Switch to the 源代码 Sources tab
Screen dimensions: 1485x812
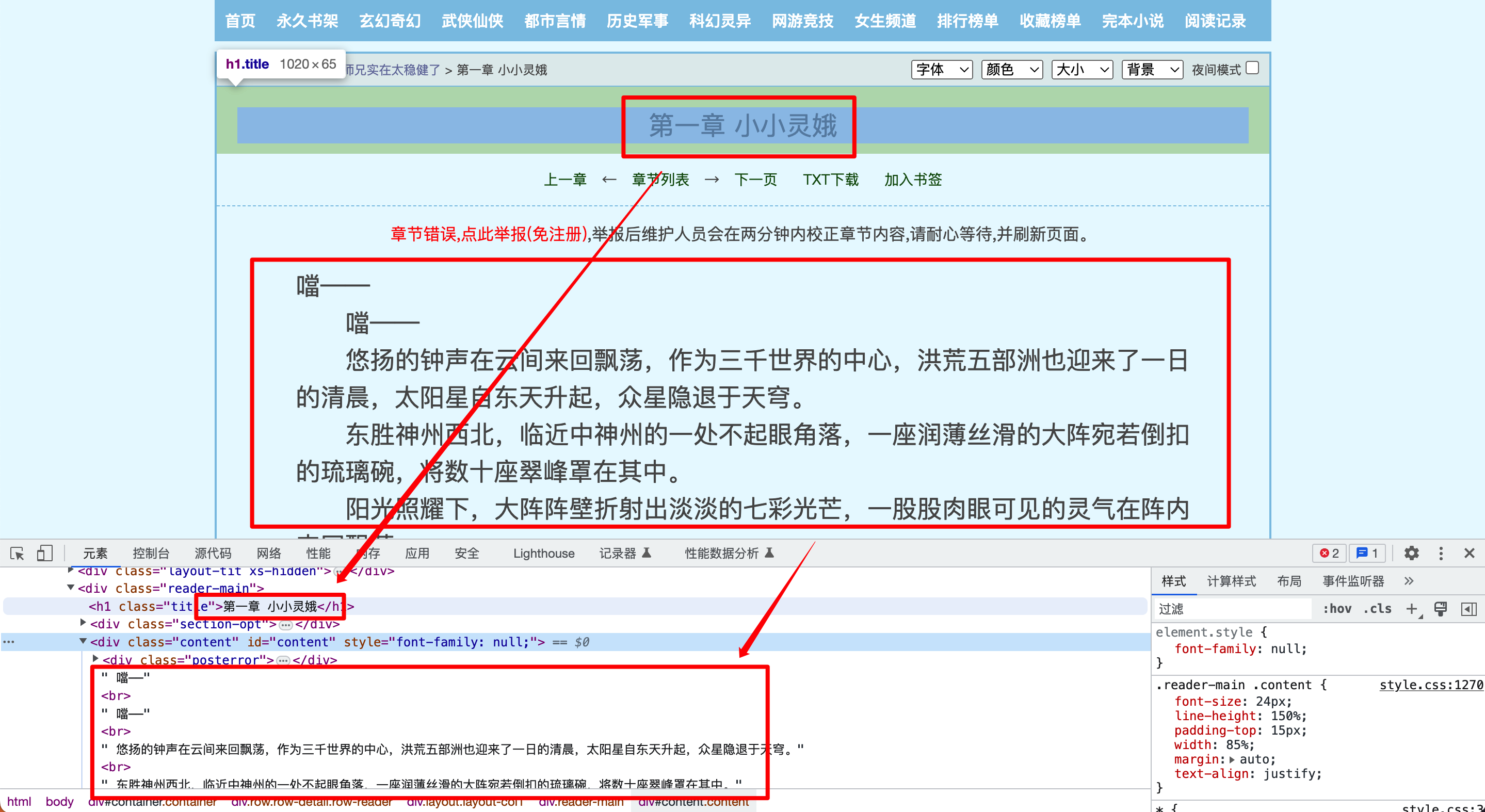tap(213, 553)
